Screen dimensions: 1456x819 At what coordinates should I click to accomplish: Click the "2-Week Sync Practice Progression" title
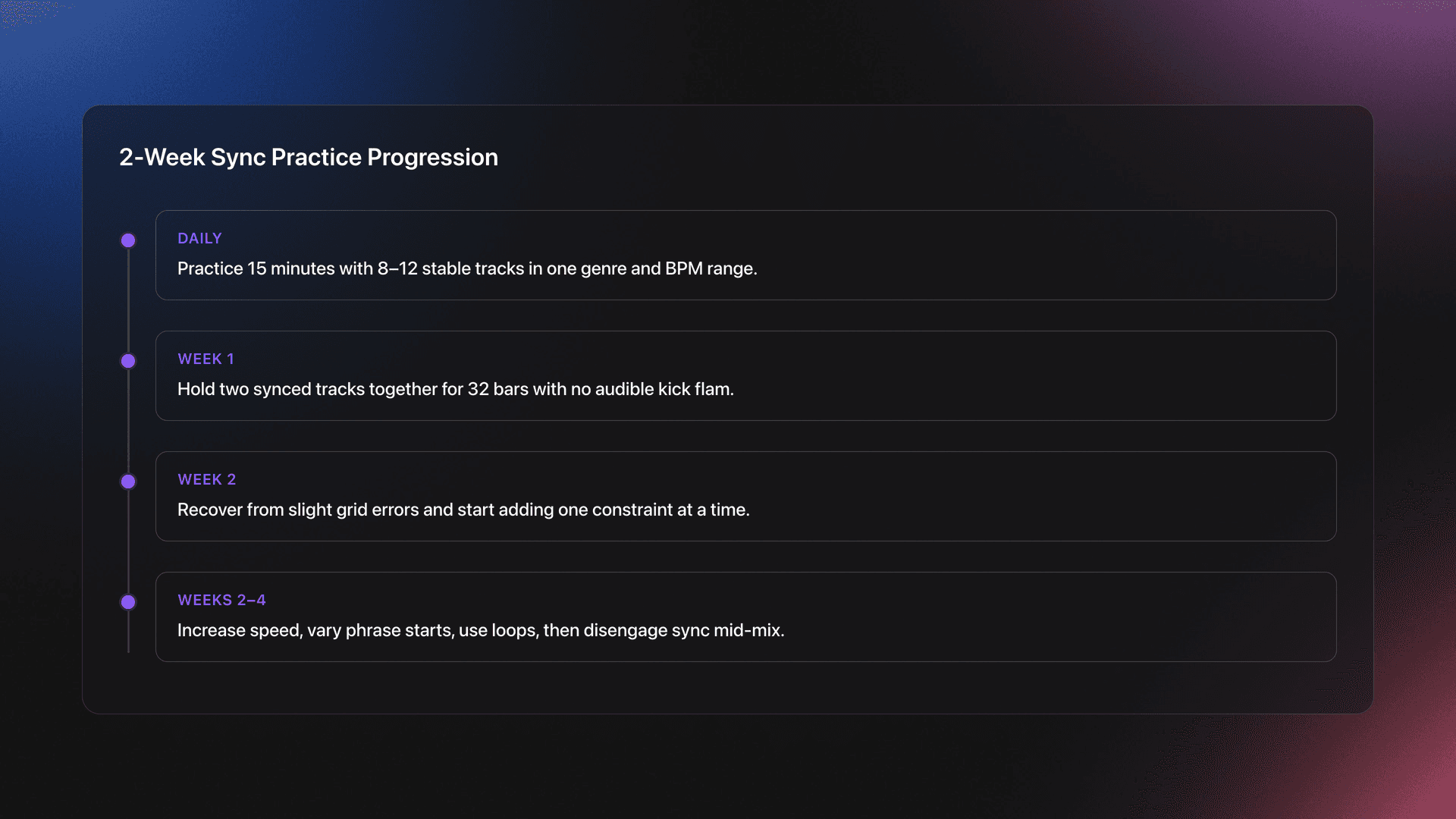click(x=309, y=157)
